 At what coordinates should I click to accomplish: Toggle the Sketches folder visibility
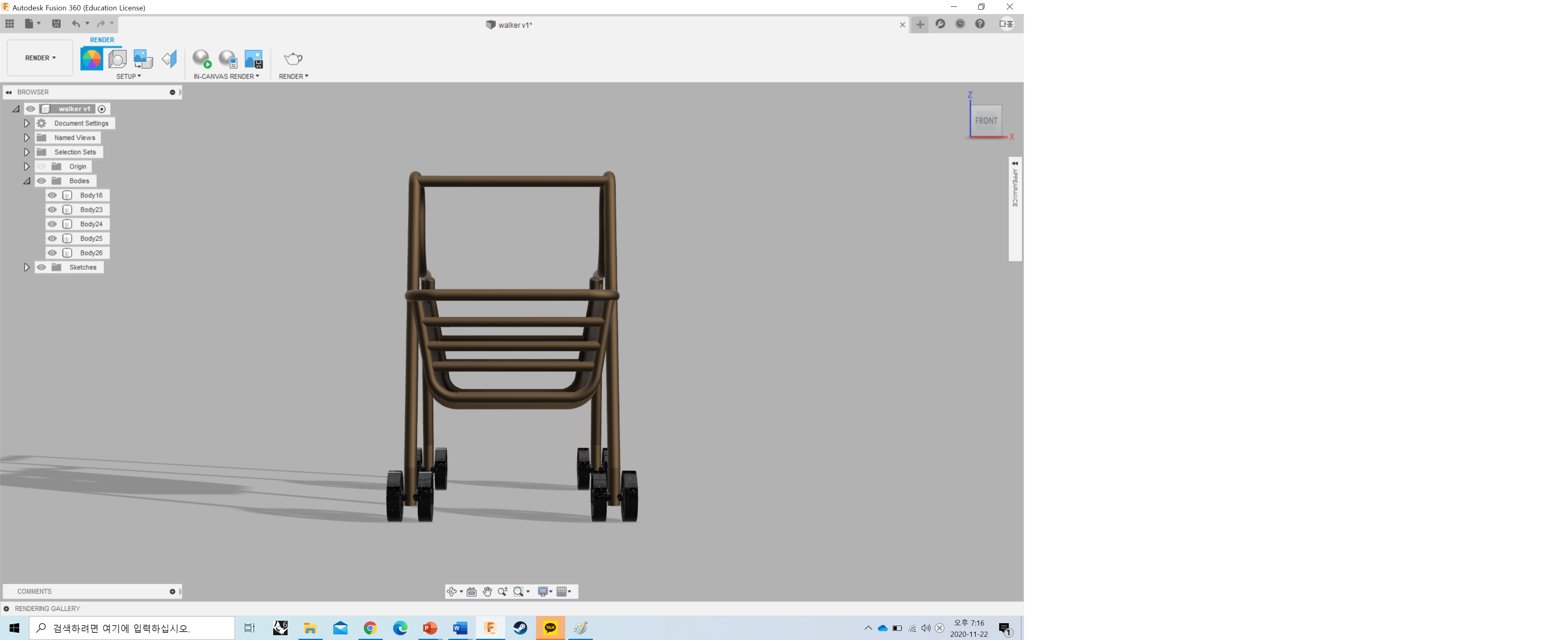point(41,267)
